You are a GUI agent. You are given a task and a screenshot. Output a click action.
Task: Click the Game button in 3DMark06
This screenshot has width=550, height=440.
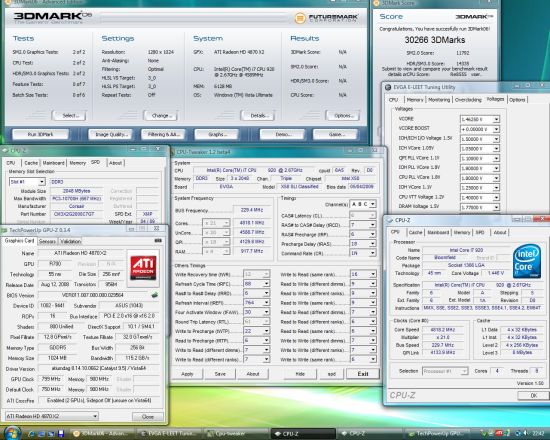point(335,134)
